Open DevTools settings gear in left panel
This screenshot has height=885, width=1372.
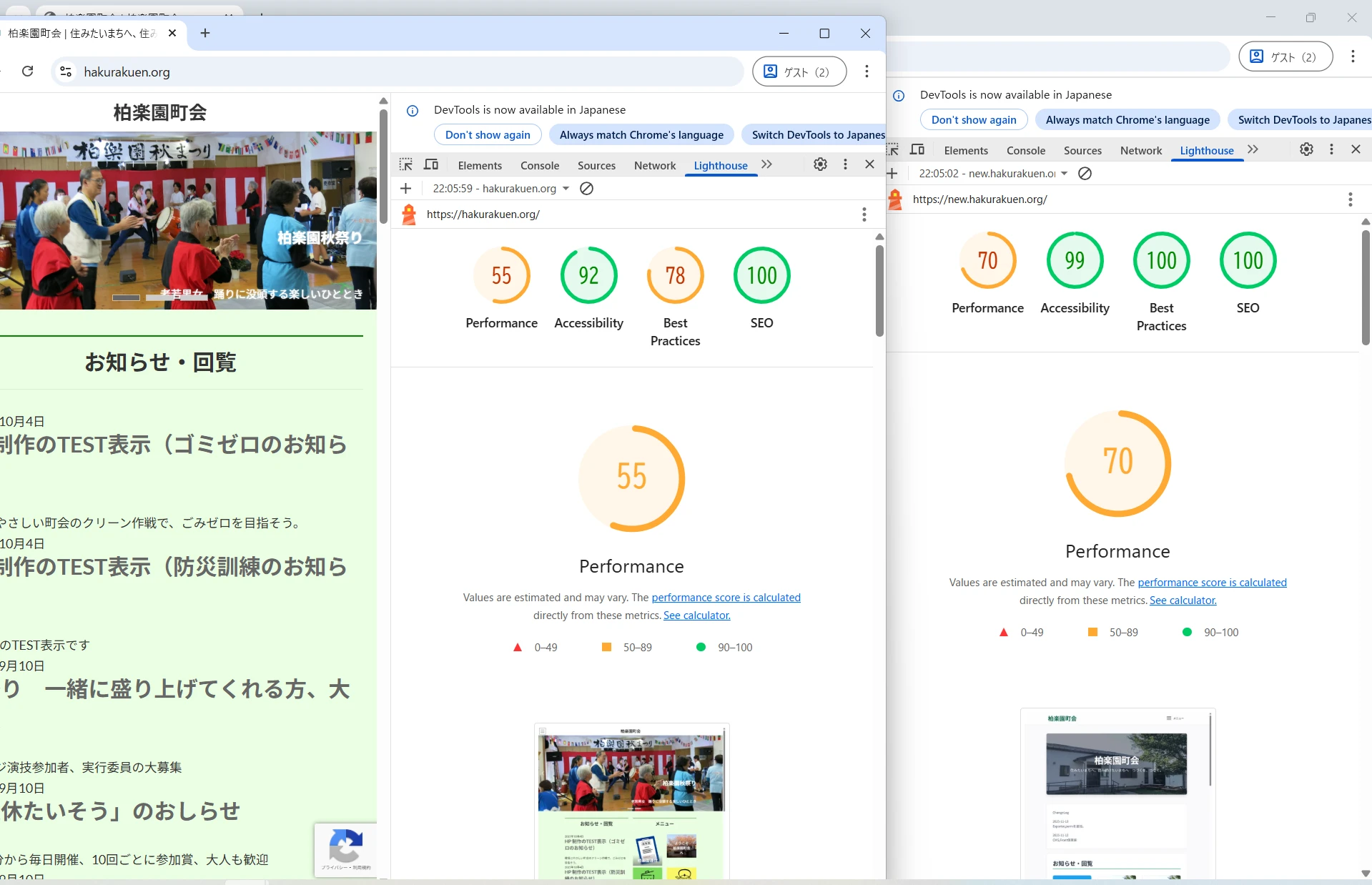[820, 164]
